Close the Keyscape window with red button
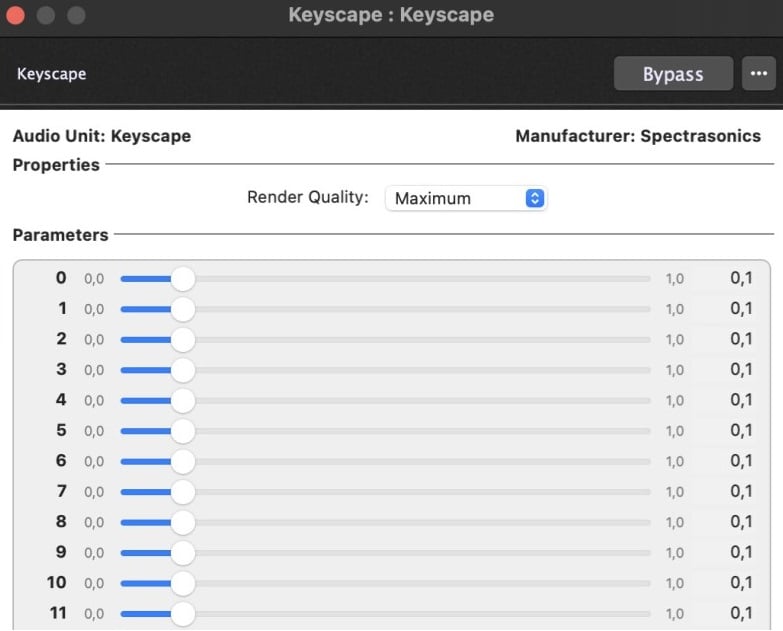Image resolution: width=783 pixels, height=631 pixels. click(15, 15)
